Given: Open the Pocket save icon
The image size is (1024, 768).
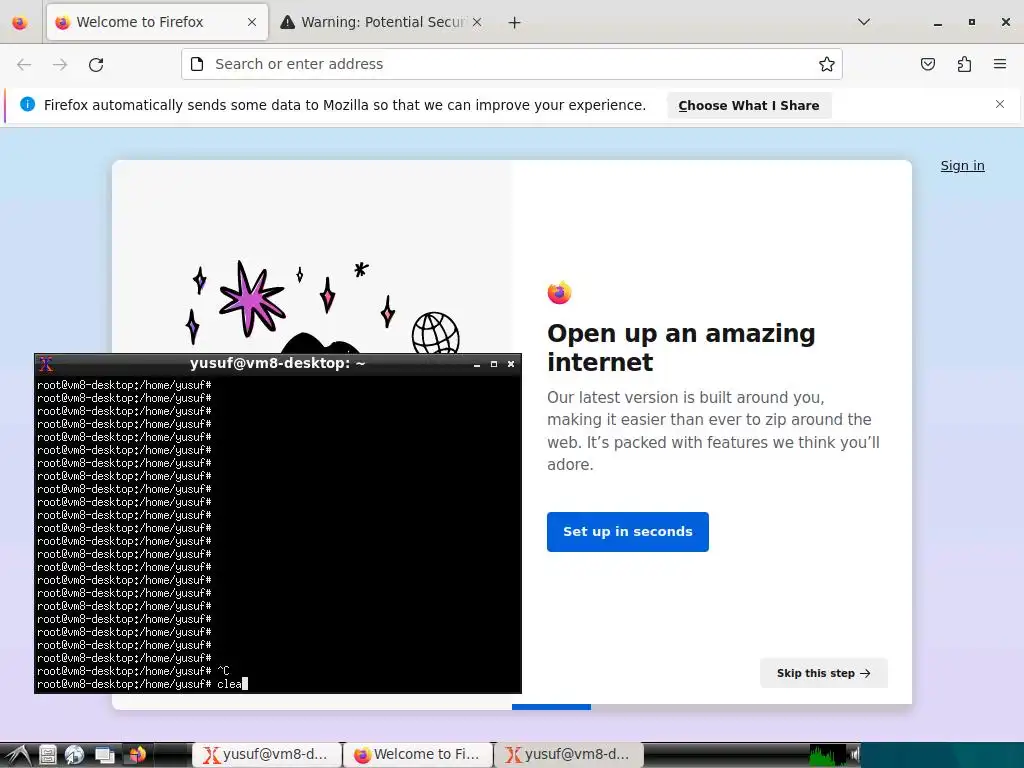Looking at the screenshot, I should coord(928,64).
